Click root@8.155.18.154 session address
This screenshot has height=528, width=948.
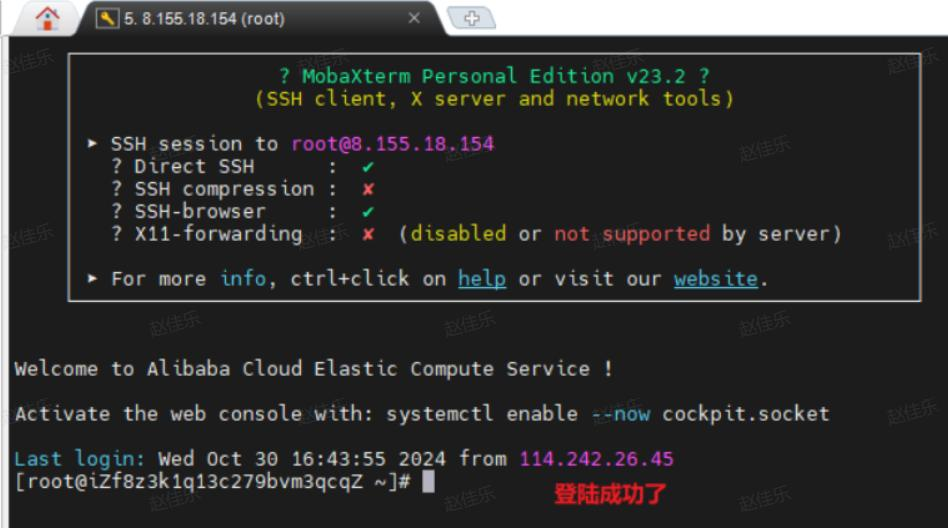(x=392, y=144)
